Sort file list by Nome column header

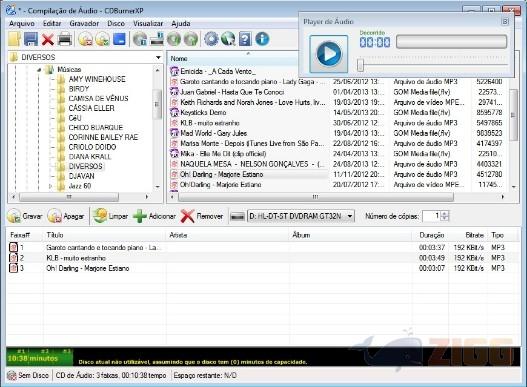tap(179, 59)
